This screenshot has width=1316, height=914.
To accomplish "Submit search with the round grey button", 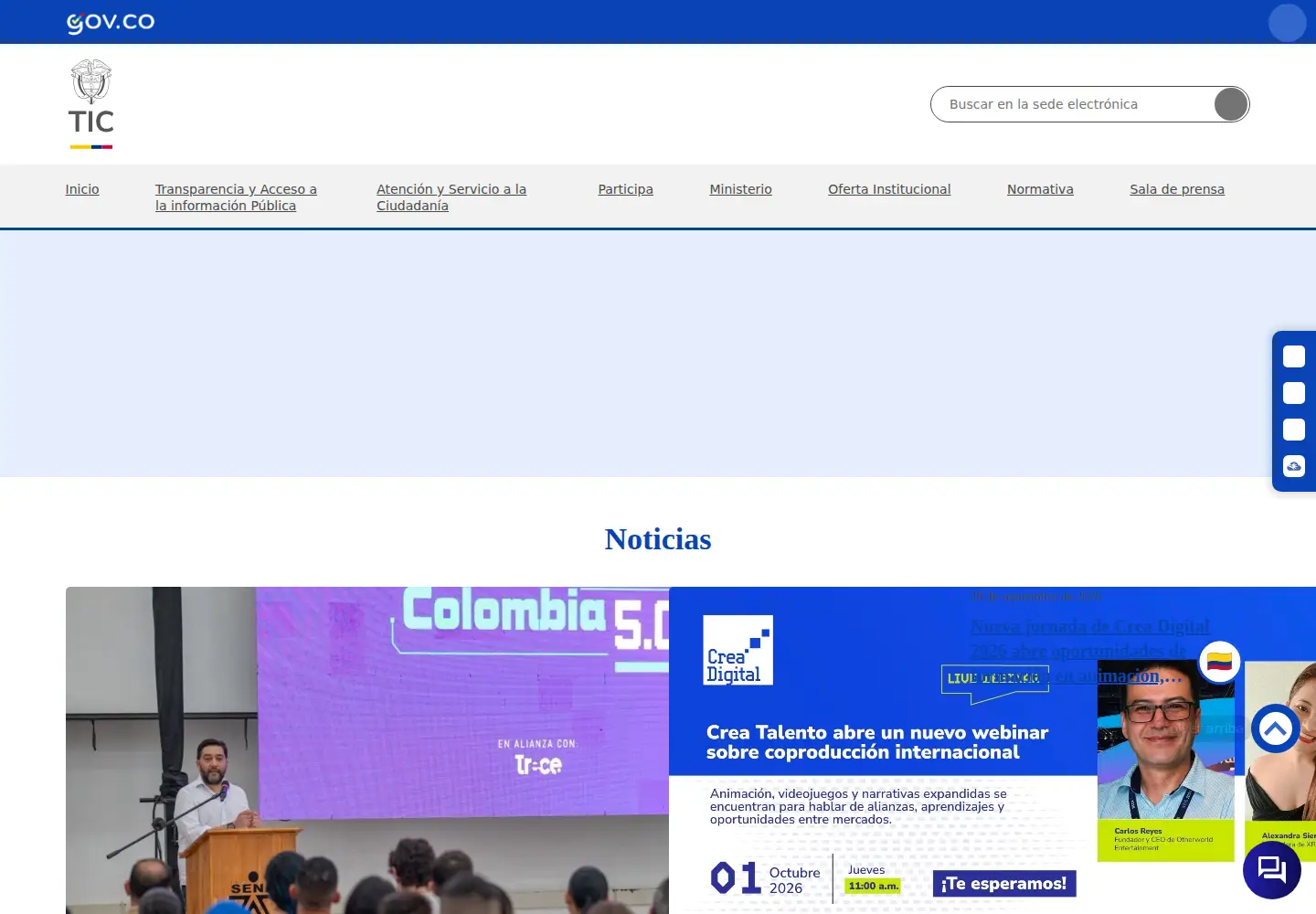I will [1231, 104].
